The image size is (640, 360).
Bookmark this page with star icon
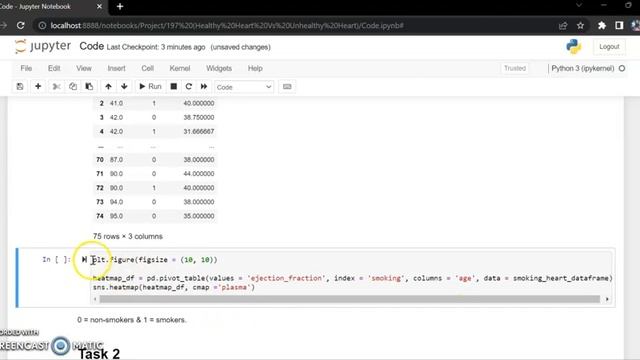(580, 26)
